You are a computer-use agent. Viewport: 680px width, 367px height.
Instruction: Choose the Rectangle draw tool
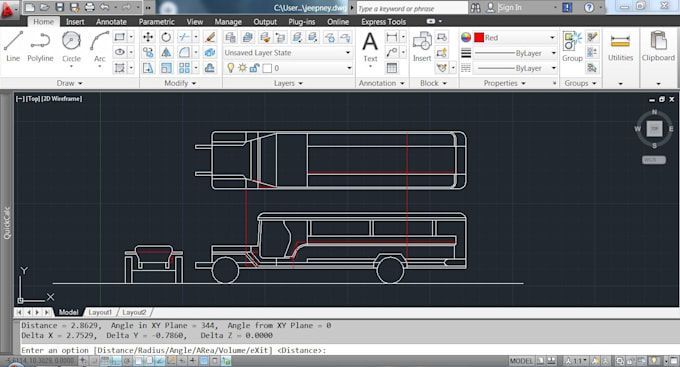(120, 37)
